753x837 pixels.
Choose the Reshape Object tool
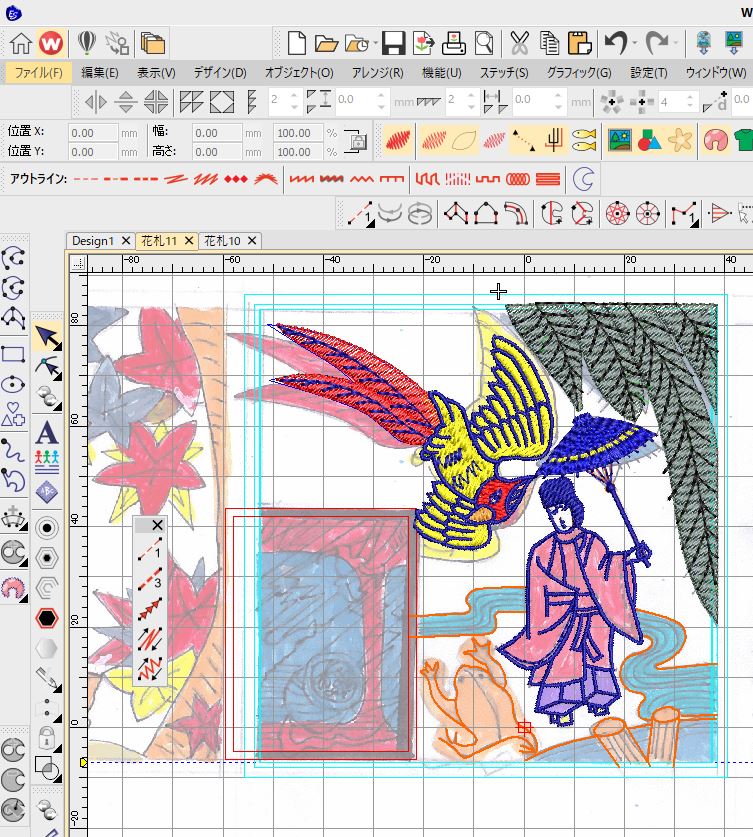(x=47, y=367)
